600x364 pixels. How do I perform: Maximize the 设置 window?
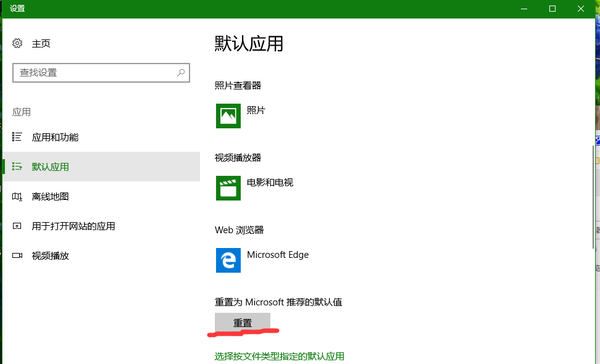tap(552, 8)
